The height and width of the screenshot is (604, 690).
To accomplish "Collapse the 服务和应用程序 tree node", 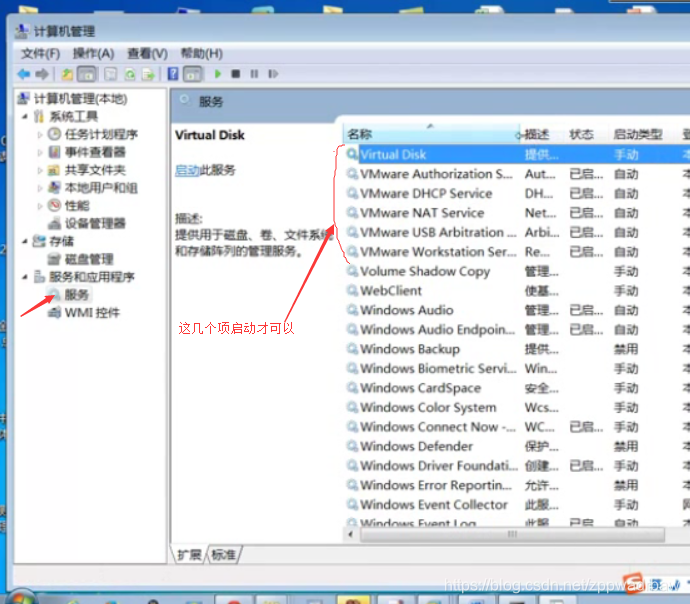I will click(25, 277).
